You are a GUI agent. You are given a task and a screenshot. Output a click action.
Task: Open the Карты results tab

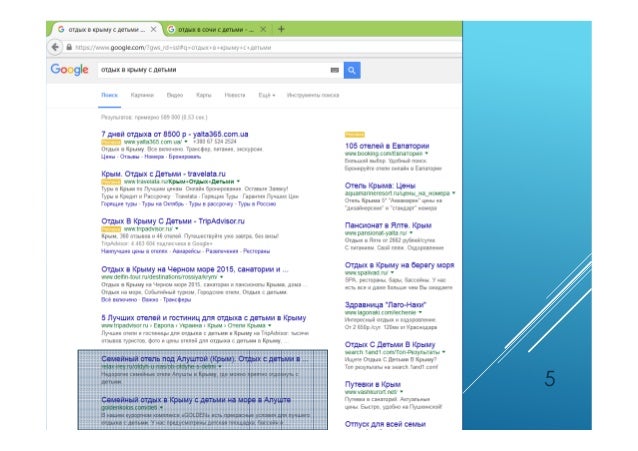pos(204,95)
